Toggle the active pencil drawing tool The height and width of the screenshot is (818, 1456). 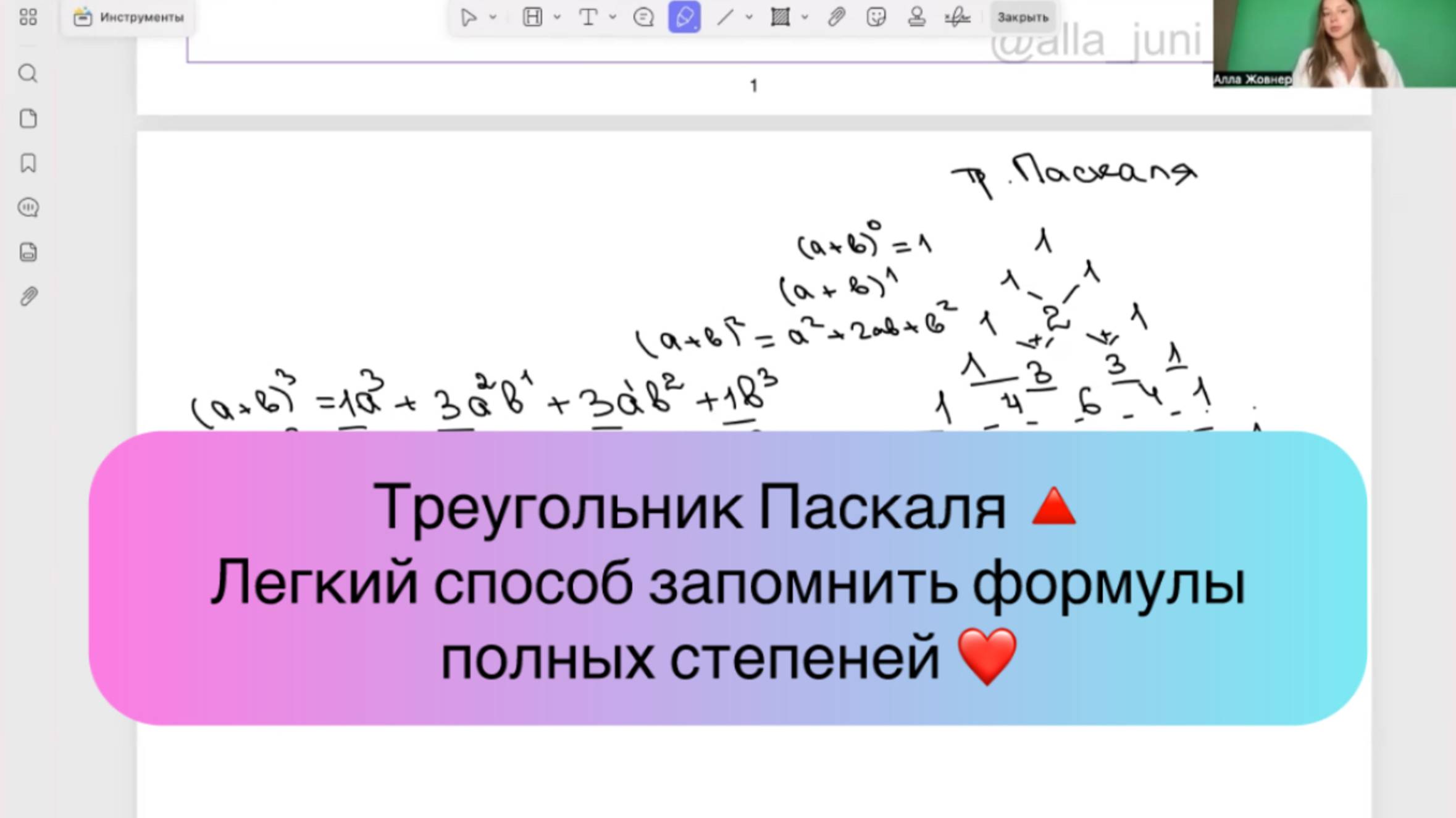click(684, 17)
